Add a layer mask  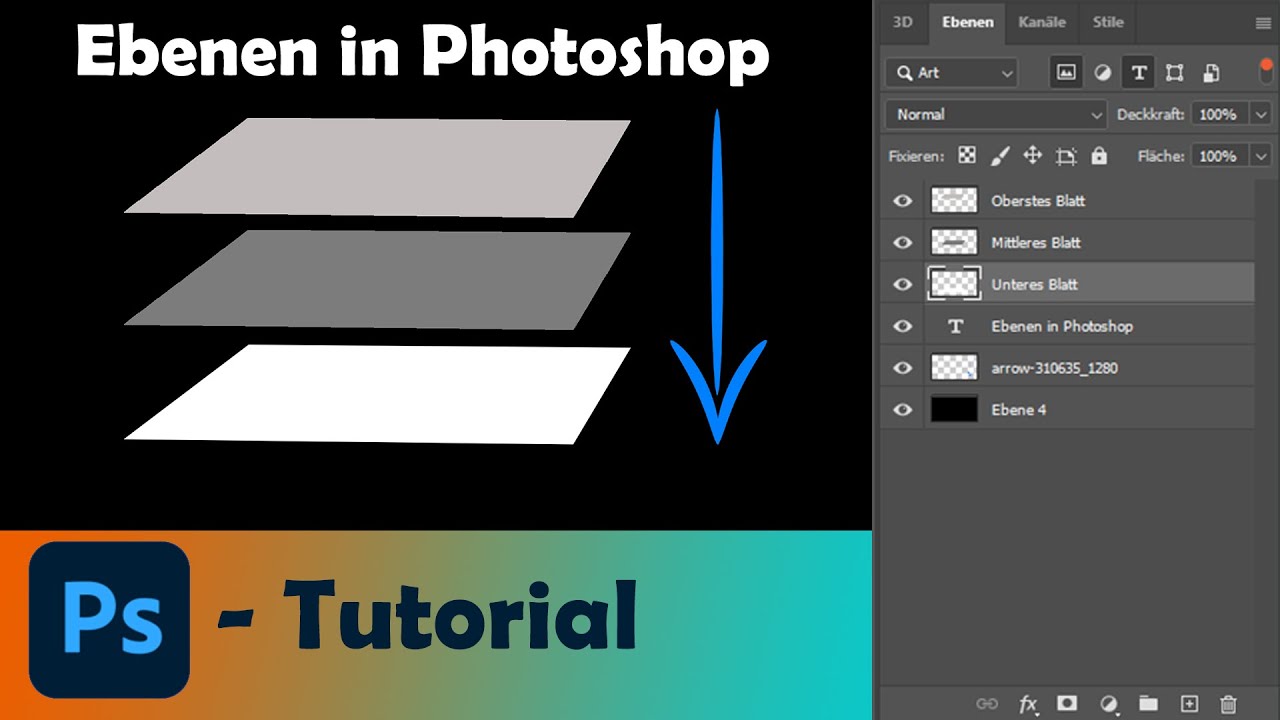pyautogui.click(x=1067, y=704)
